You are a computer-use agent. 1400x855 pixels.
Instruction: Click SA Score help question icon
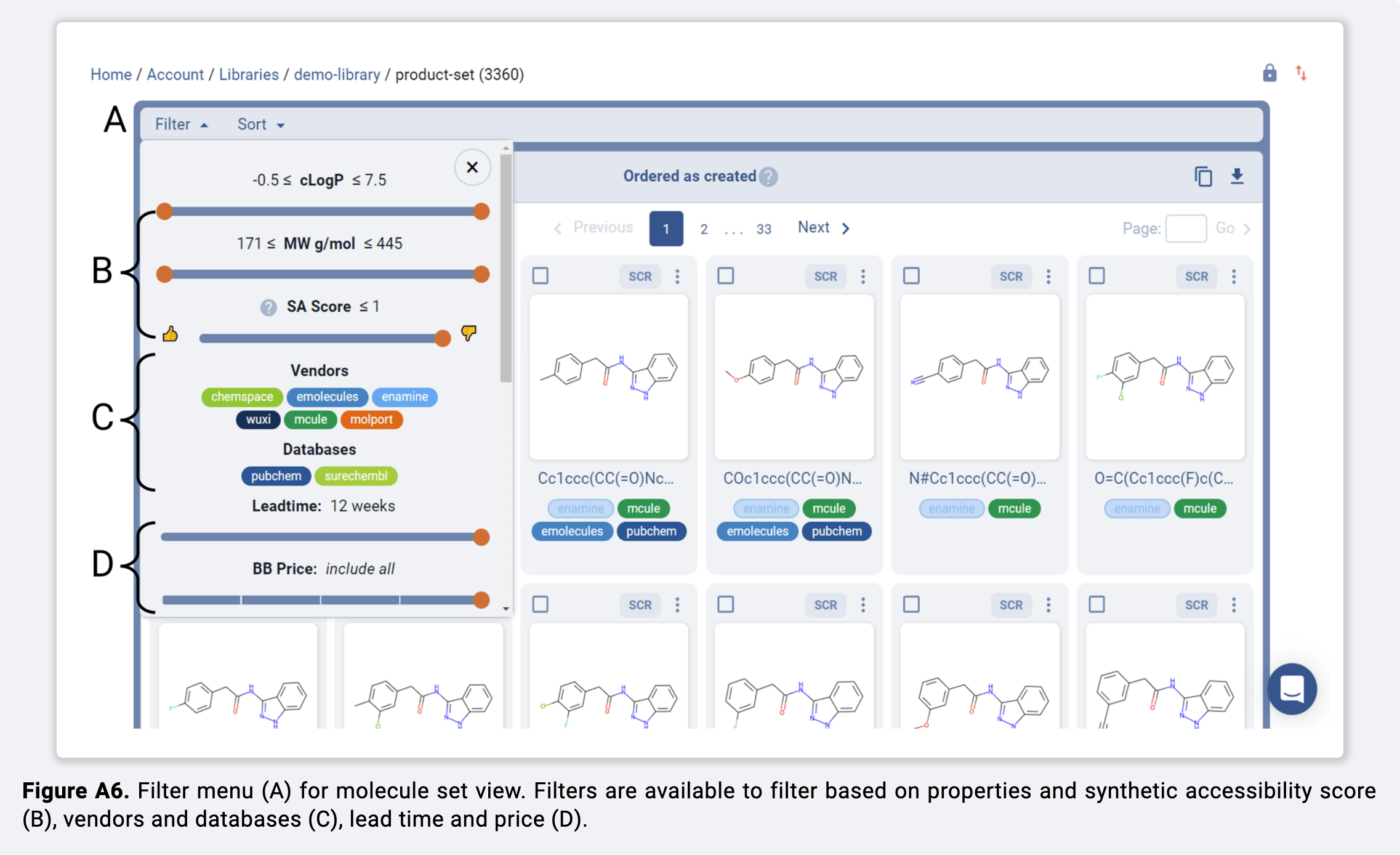tap(268, 307)
